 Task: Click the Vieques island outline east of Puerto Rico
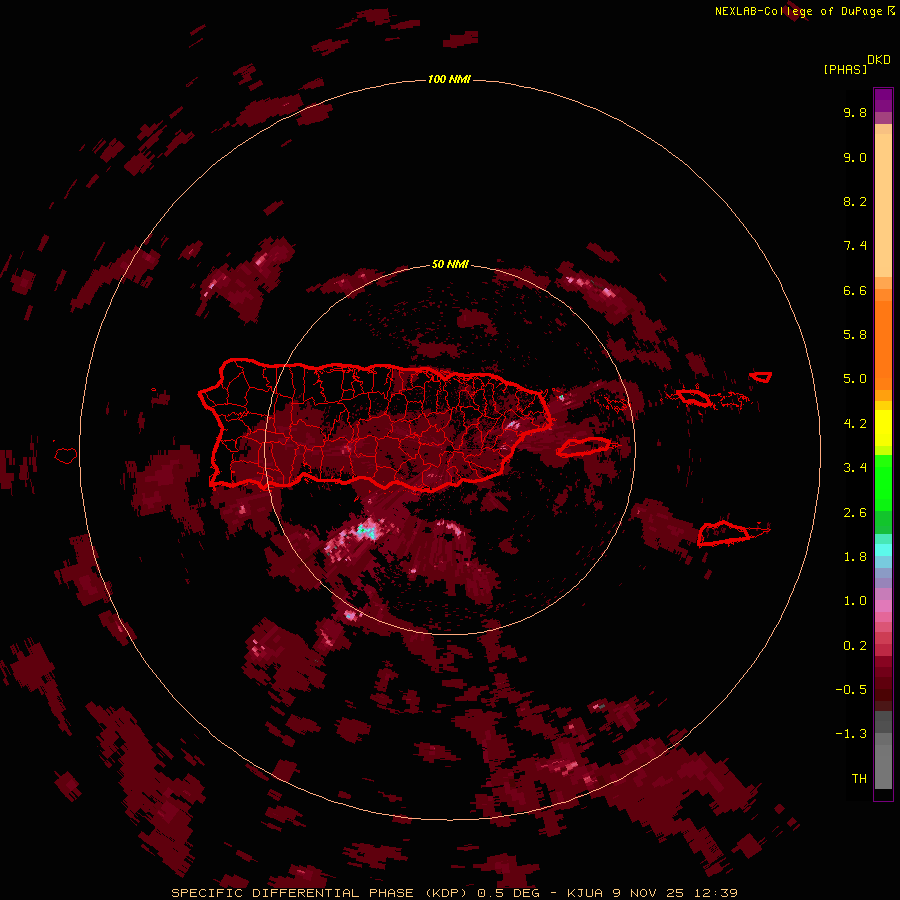(x=583, y=447)
